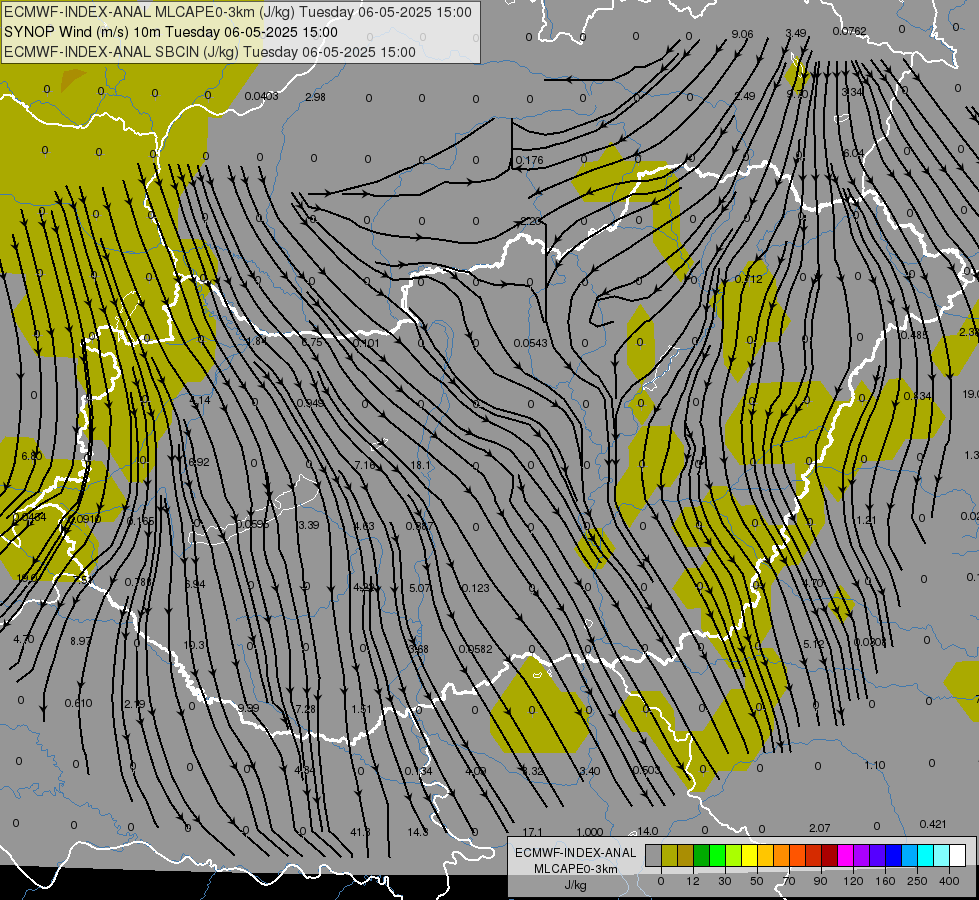
Task: Click the legend tick label 50
Action: [x=757, y=881]
